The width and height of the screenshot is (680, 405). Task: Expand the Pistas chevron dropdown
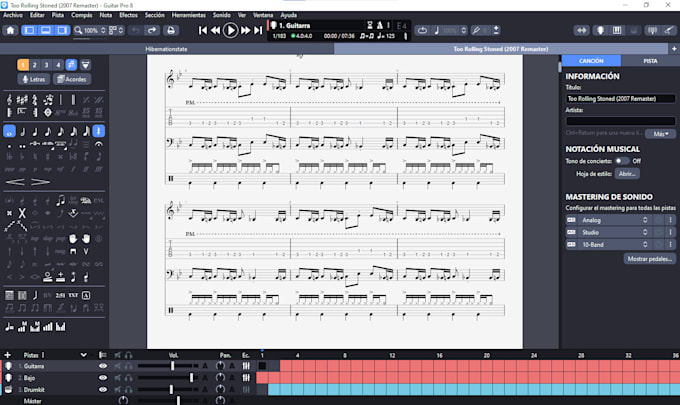(x=83, y=355)
